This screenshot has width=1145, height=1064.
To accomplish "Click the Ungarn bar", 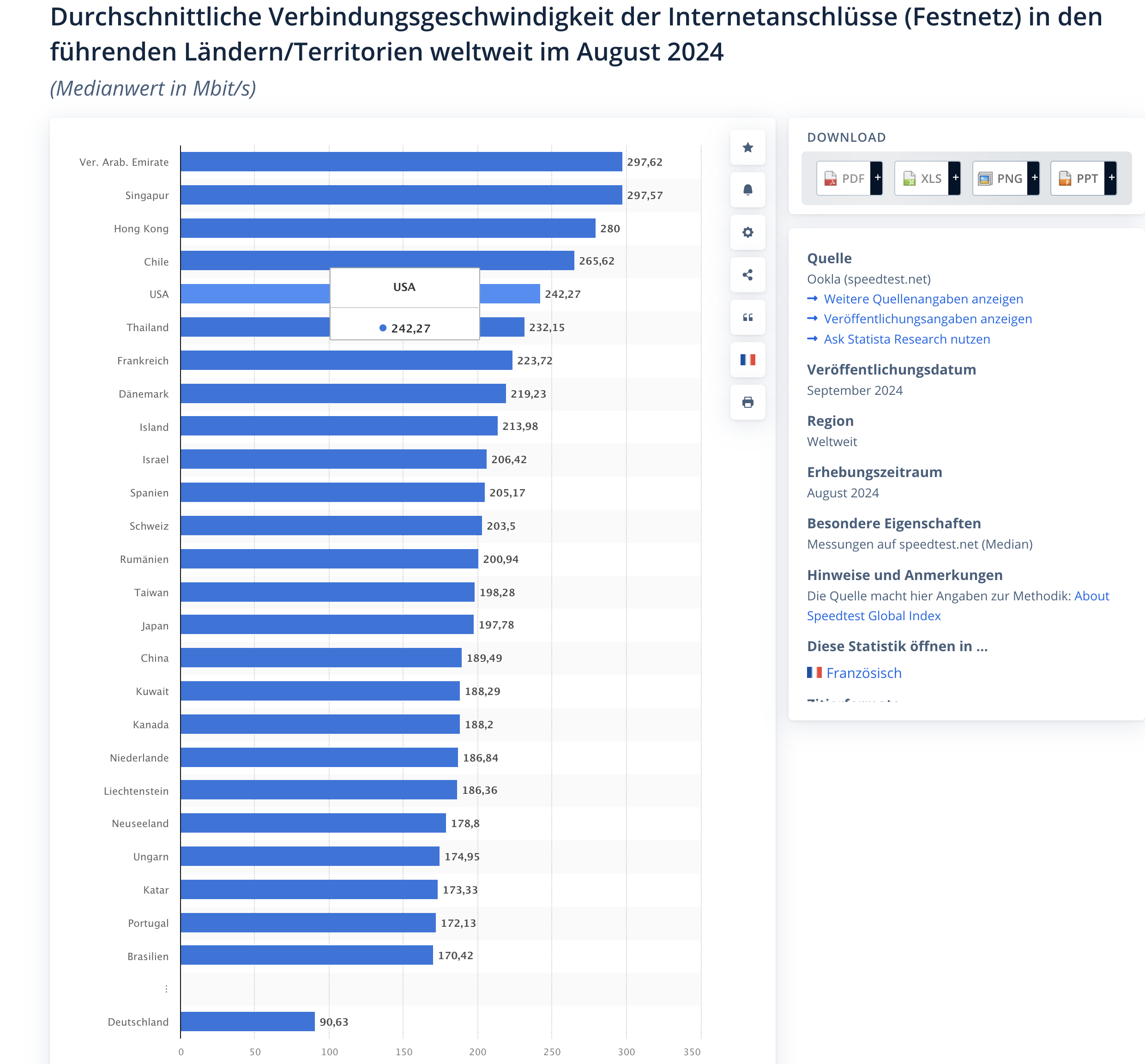I will pyautogui.click(x=310, y=856).
